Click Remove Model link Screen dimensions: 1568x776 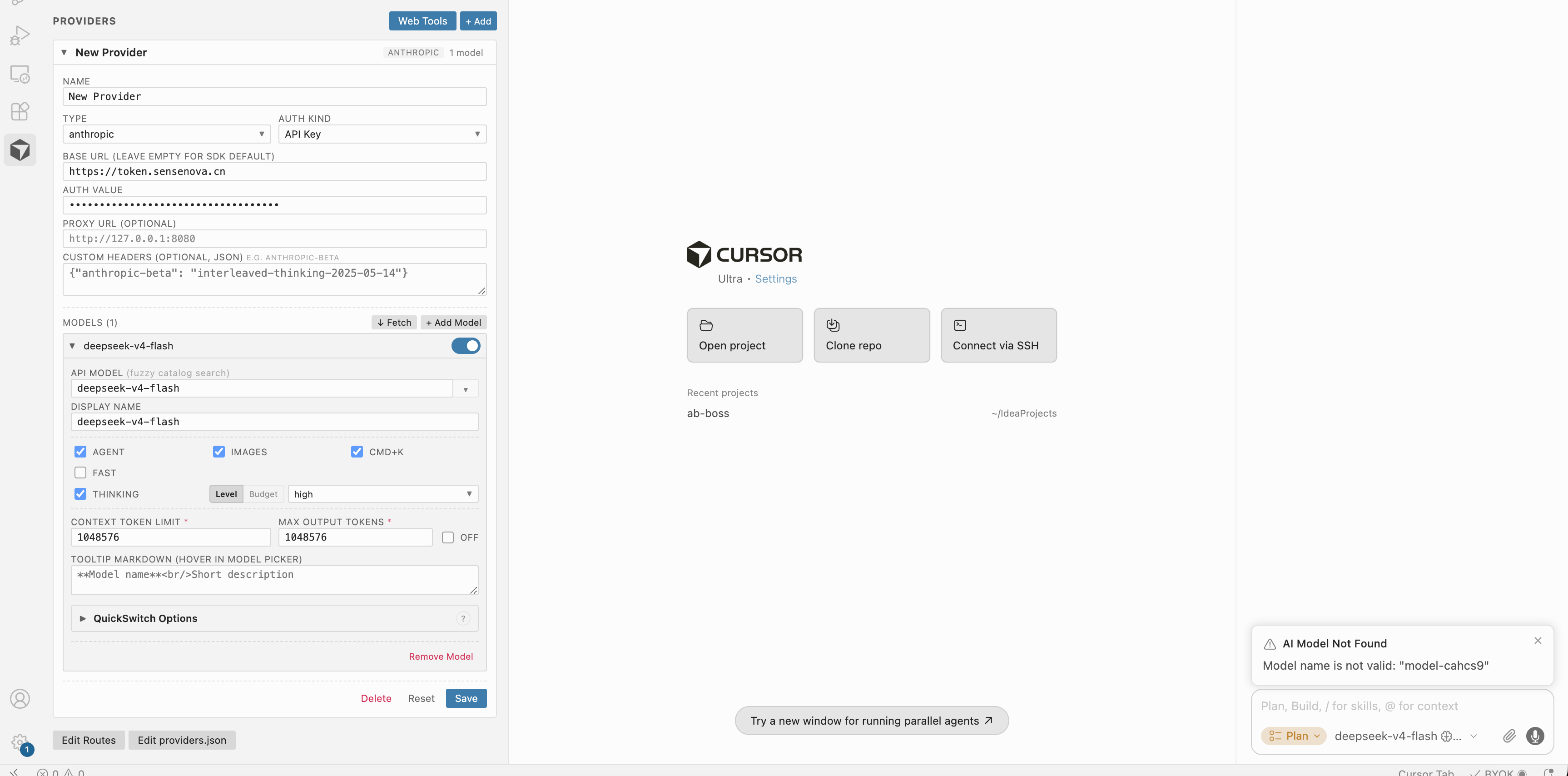pos(441,656)
